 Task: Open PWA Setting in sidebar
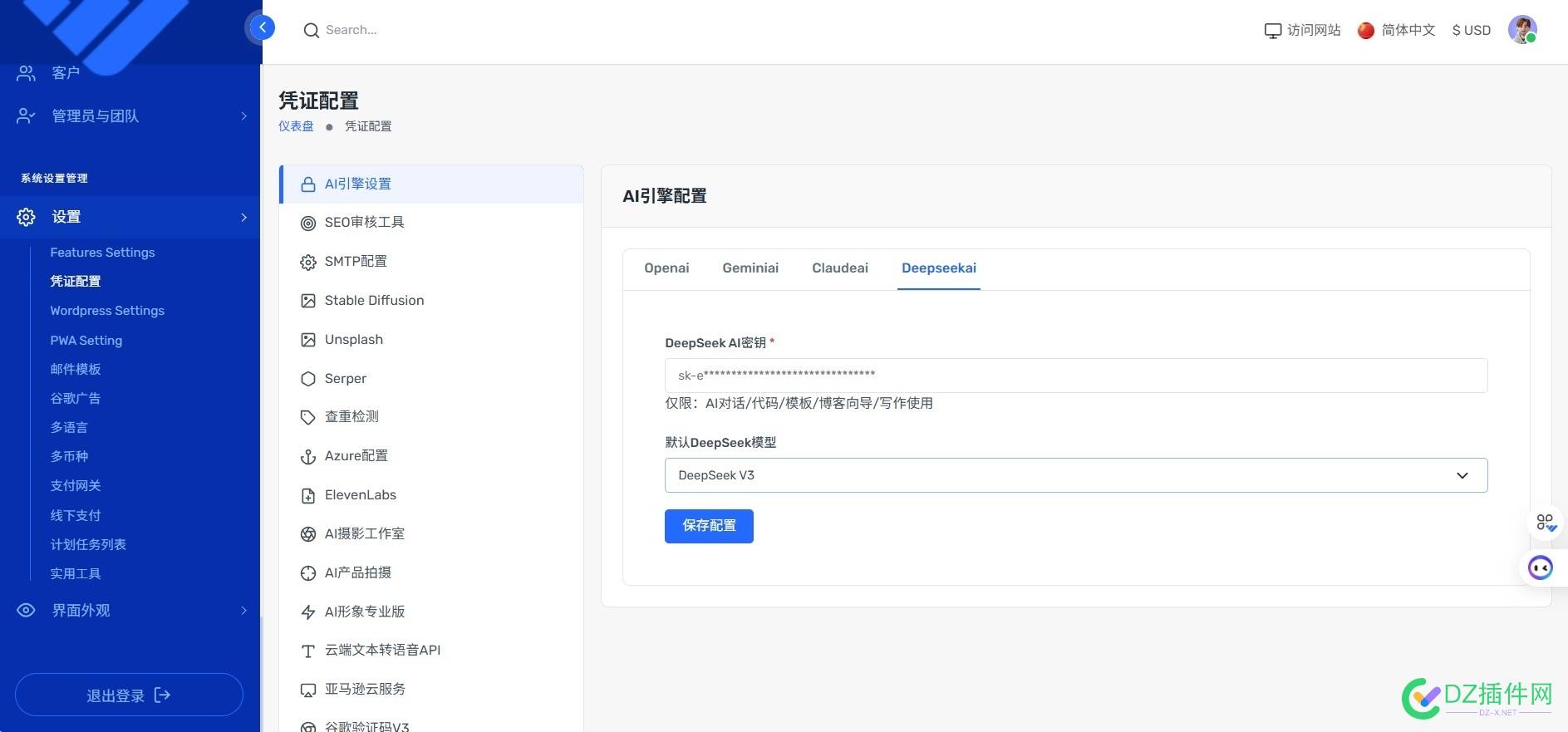coord(86,341)
